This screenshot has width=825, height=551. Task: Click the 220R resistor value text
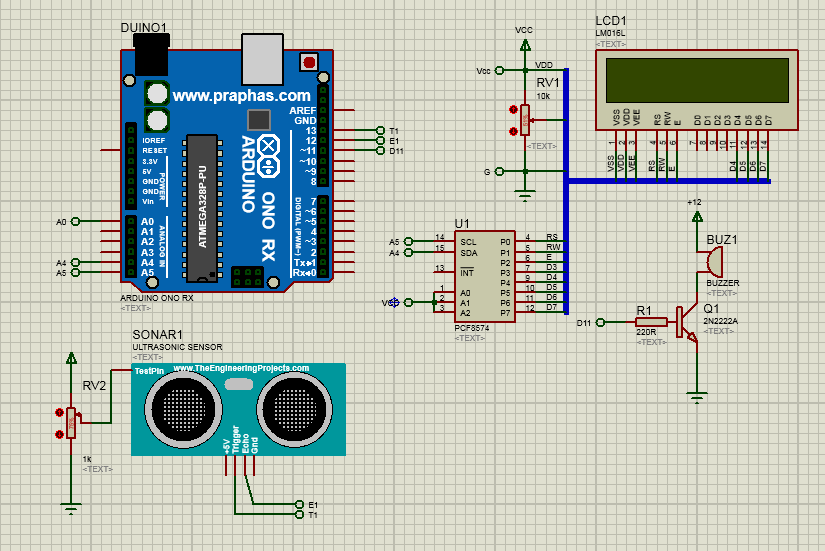[x=646, y=332]
